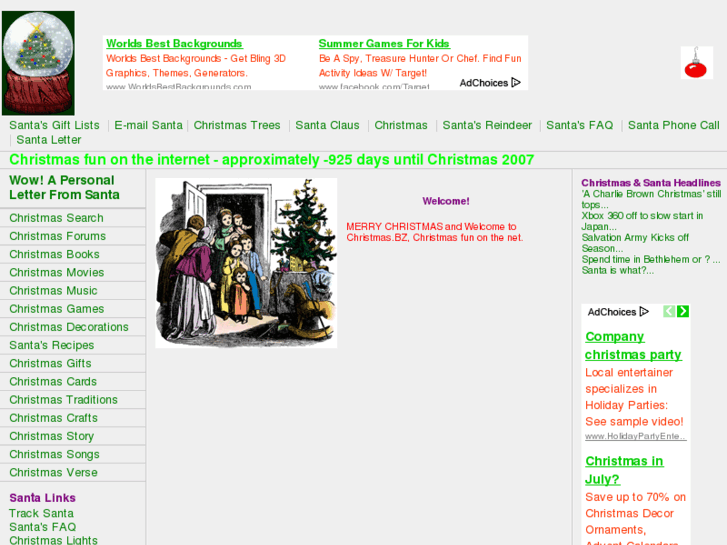Open Christmas in July? ad
Viewport: 727px width, 545px height.
pyautogui.click(x=624, y=470)
